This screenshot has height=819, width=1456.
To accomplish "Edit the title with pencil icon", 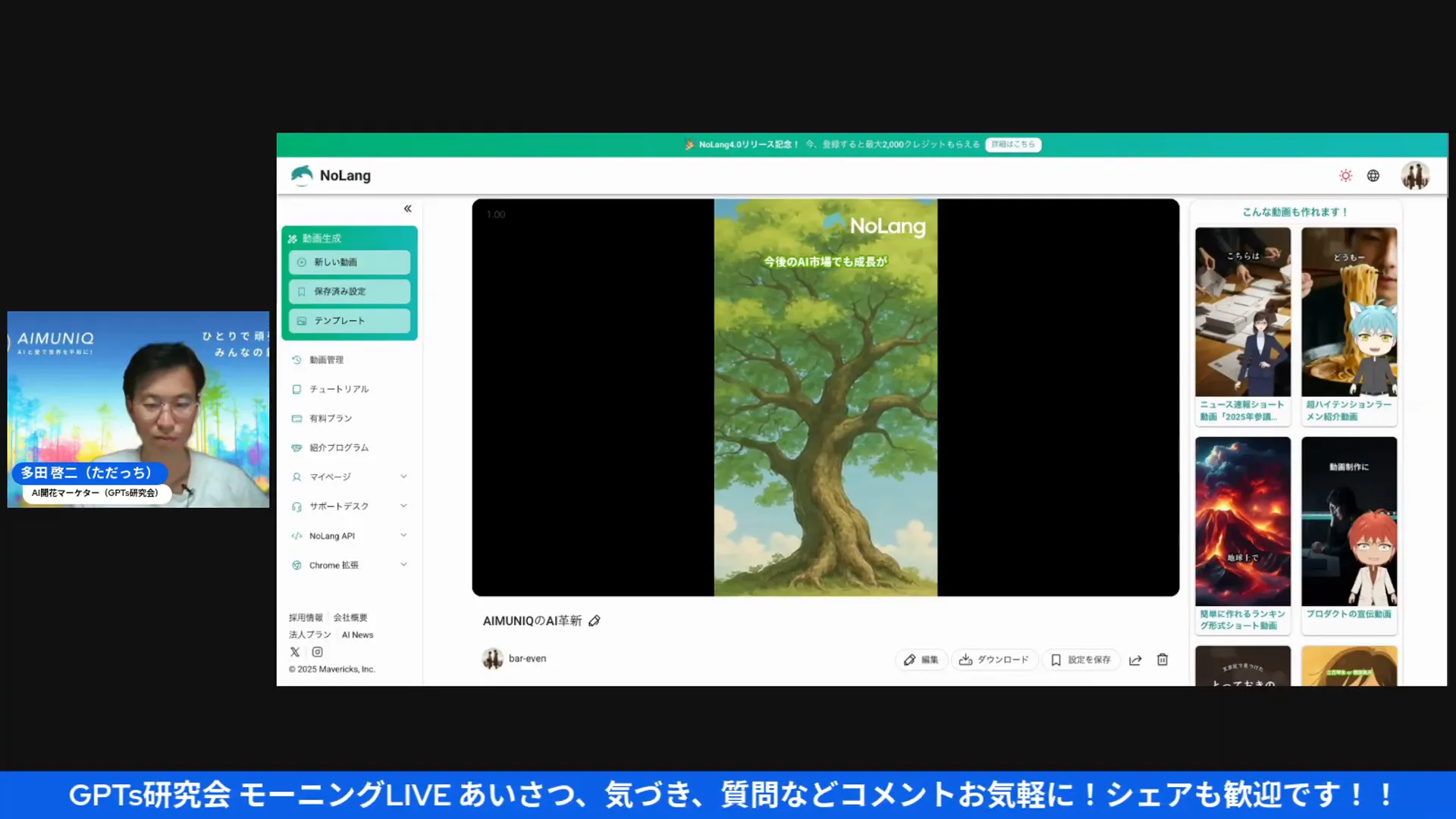I will click(x=595, y=621).
